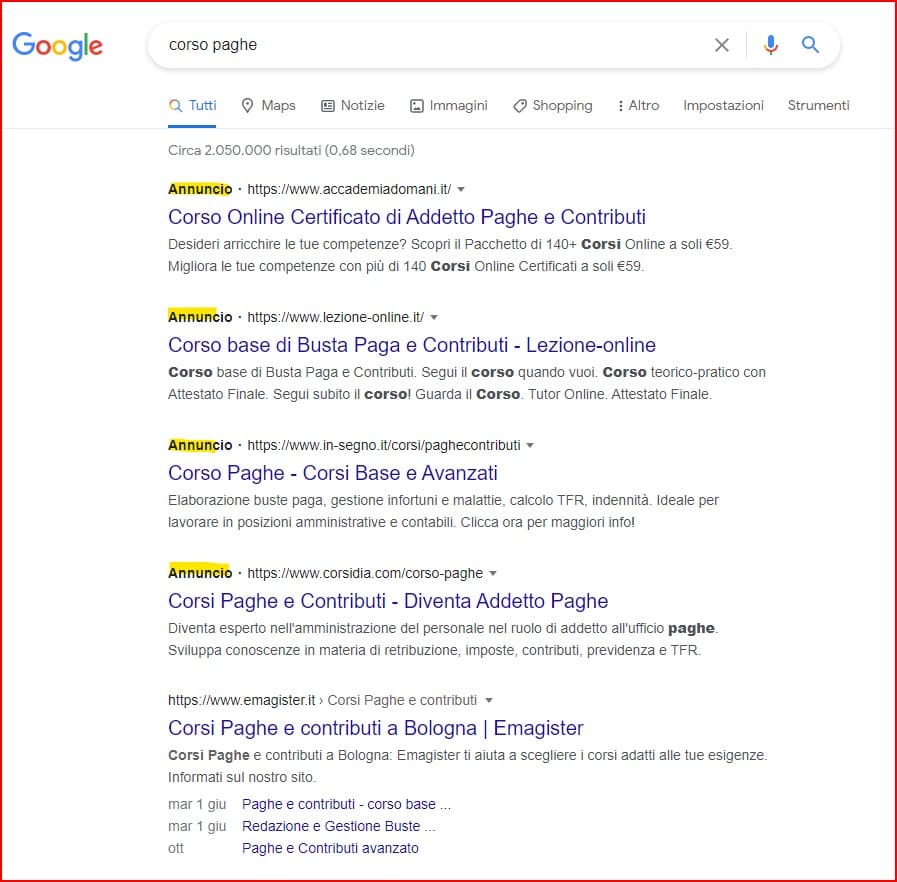Click the Annuncio label of the corsidia ad
Image resolution: width=897 pixels, height=882 pixels.
coord(200,573)
